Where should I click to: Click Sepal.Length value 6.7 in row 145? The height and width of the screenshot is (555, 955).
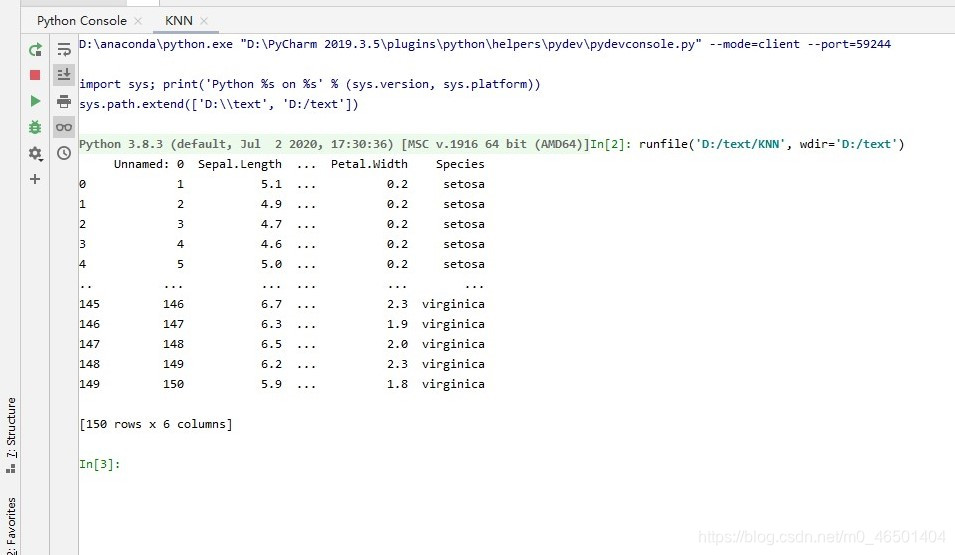pos(271,304)
